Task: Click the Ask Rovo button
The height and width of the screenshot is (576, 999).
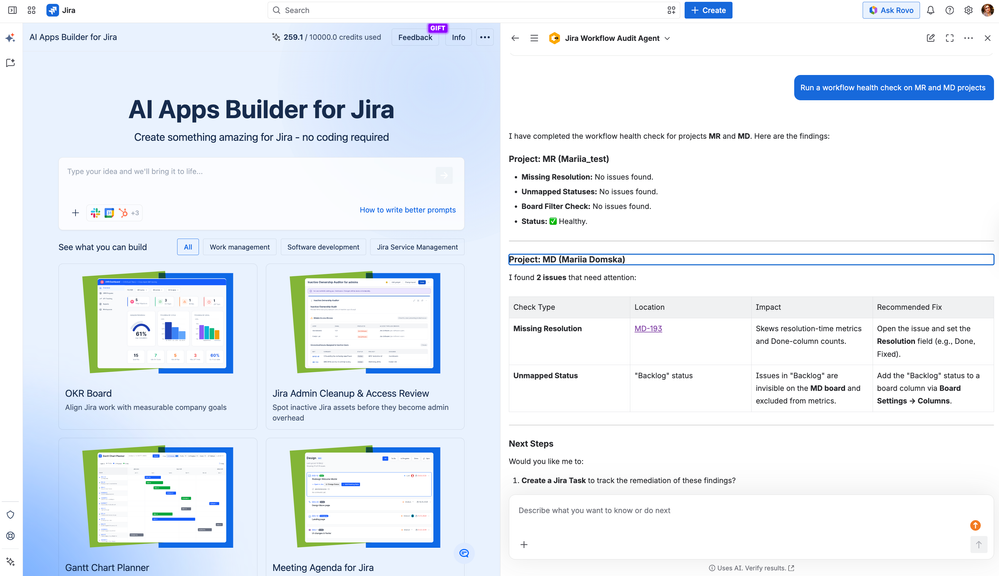Action: 891,10
